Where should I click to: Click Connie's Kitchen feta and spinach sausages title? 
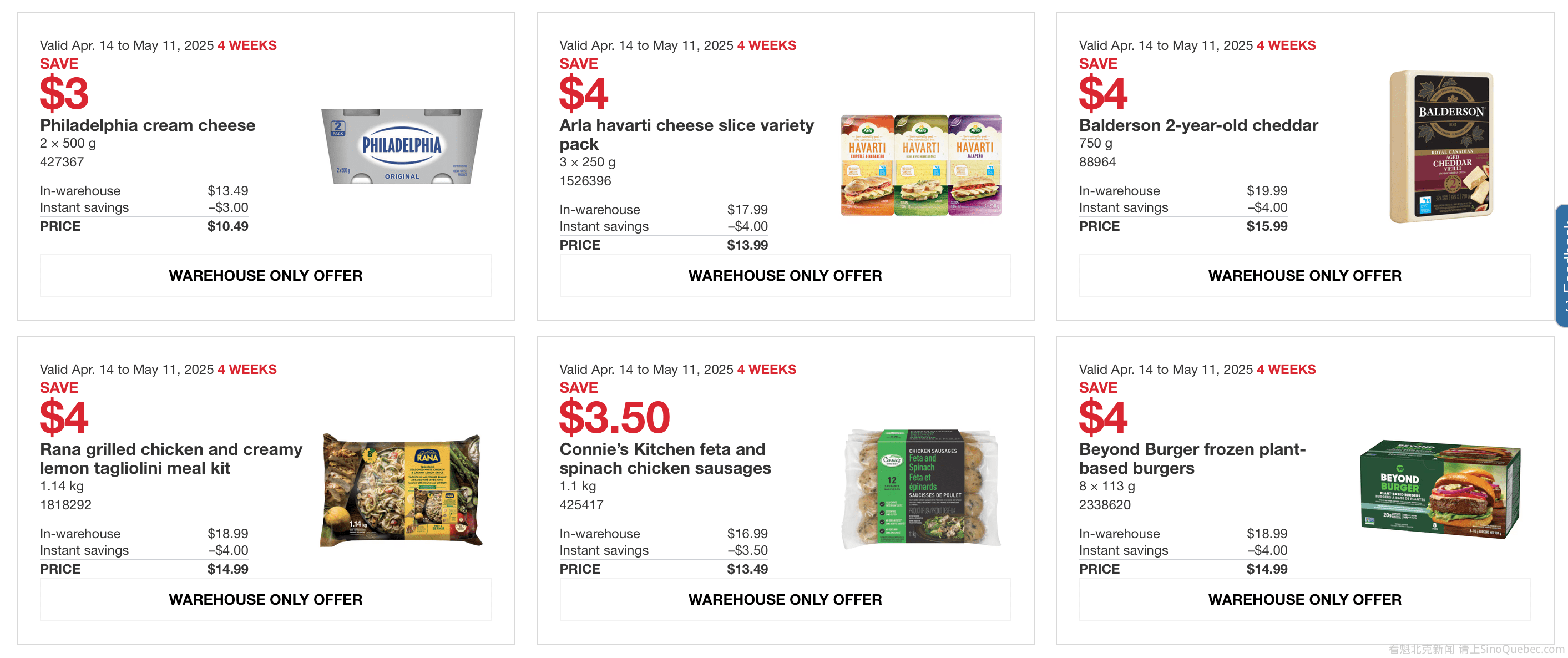(x=665, y=458)
